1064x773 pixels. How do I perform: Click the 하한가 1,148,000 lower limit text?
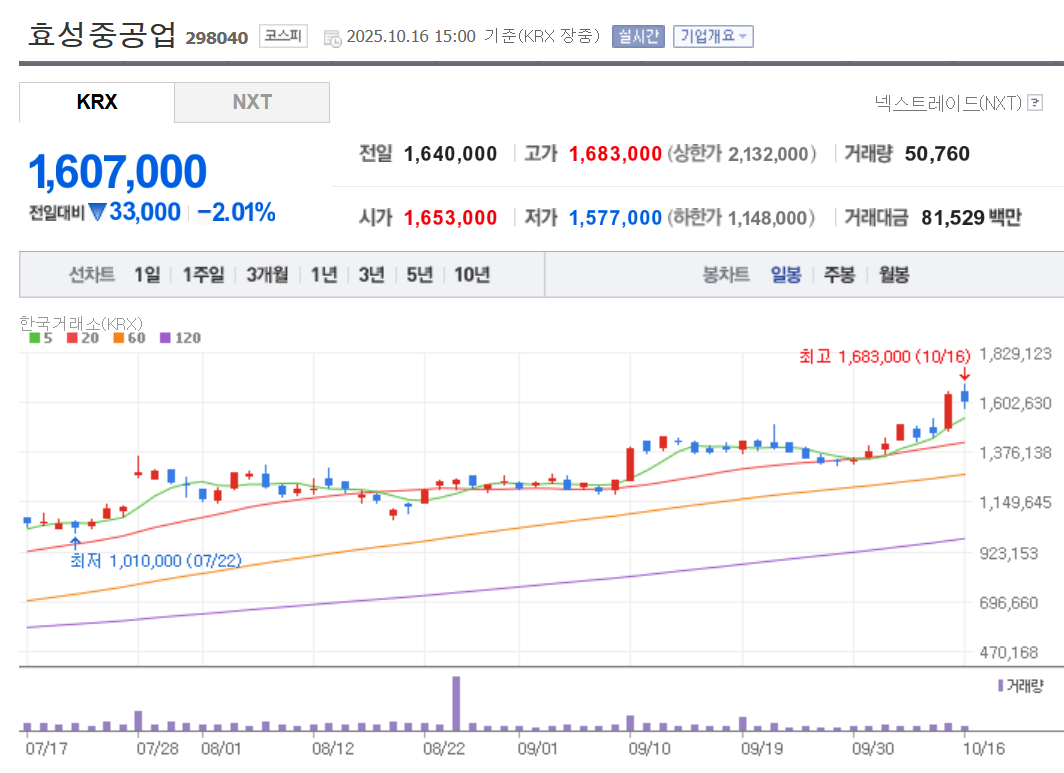(741, 218)
